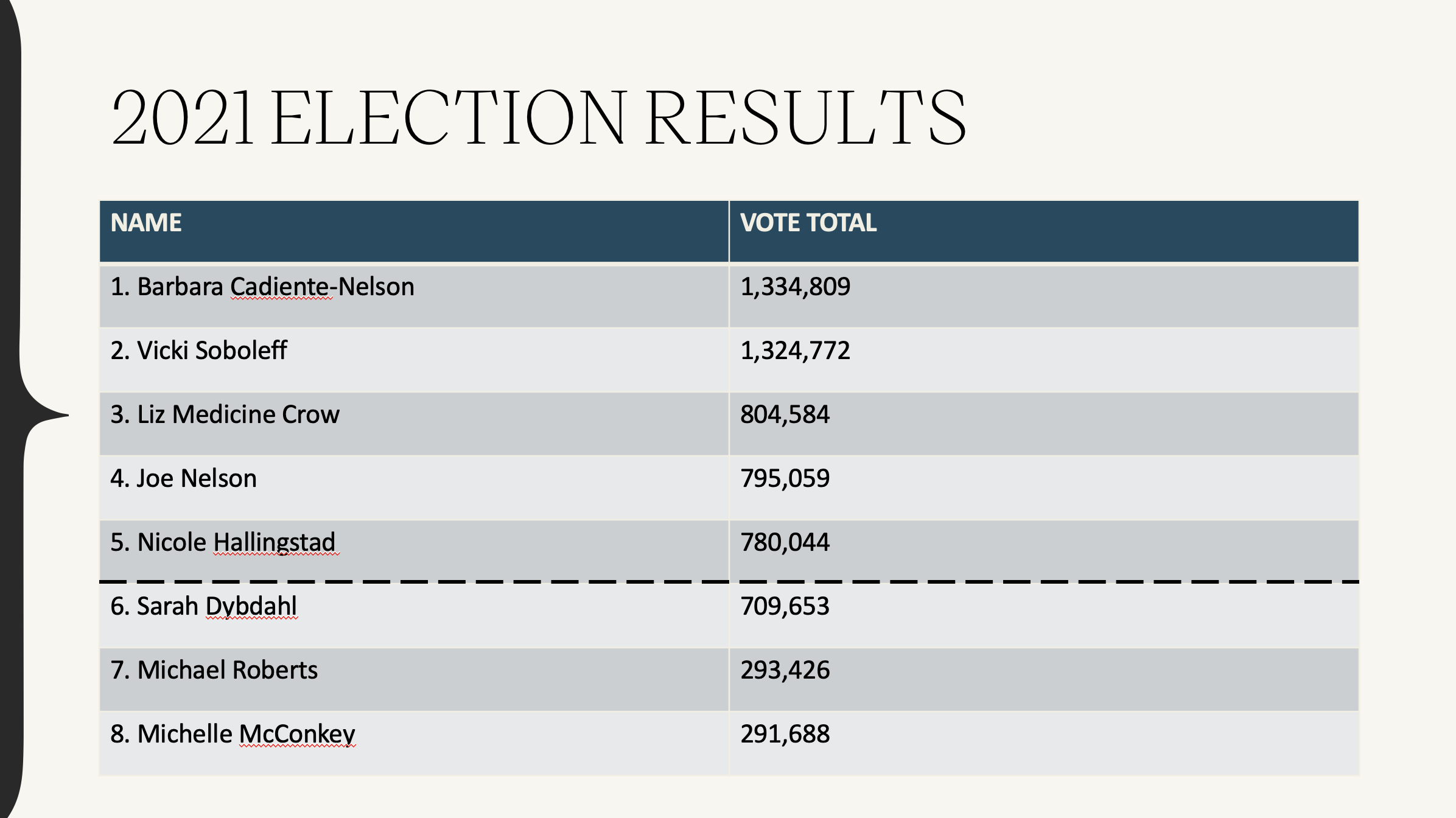Click the vote total 293,426
The height and width of the screenshot is (818, 1456).
click(785, 670)
